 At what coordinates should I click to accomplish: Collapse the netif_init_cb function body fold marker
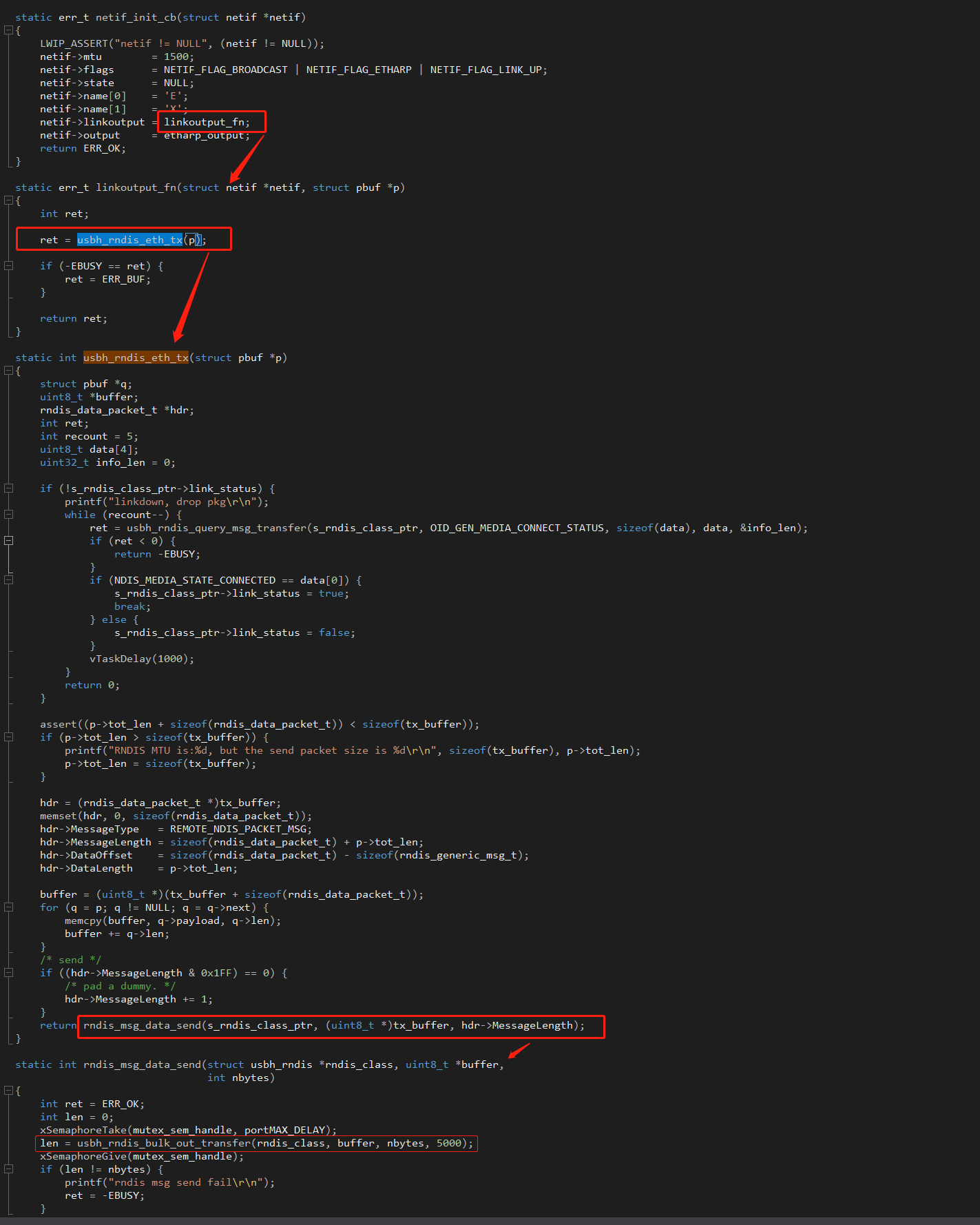coord(8,30)
